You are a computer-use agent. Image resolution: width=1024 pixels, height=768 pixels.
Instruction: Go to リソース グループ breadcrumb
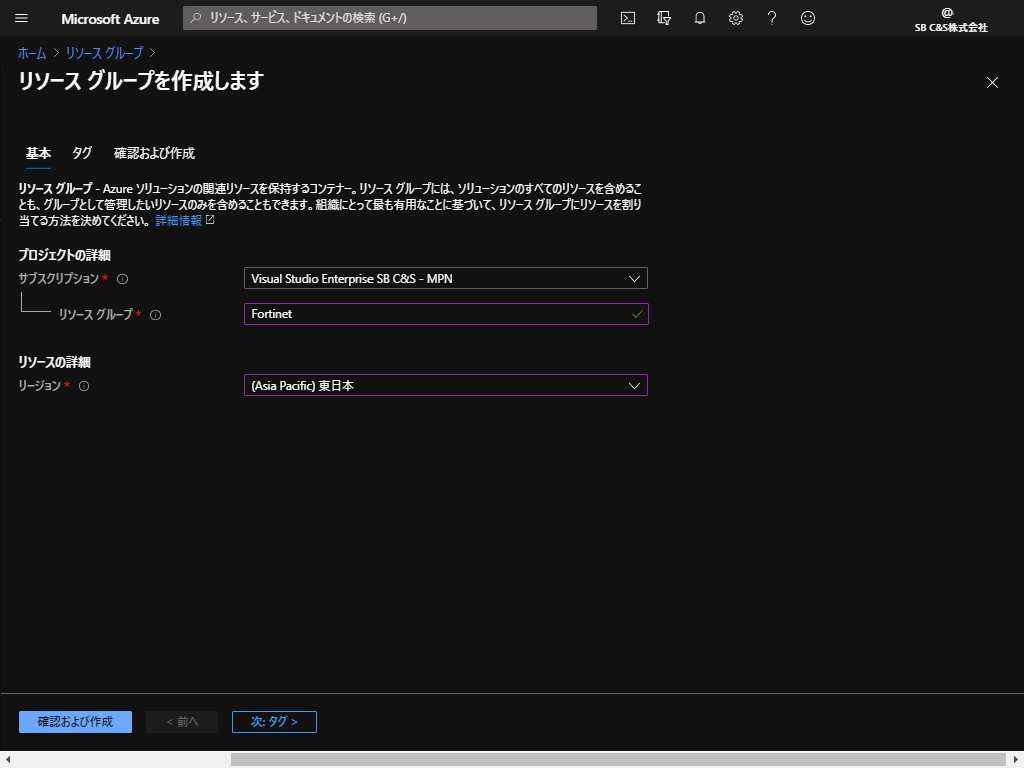pos(104,53)
